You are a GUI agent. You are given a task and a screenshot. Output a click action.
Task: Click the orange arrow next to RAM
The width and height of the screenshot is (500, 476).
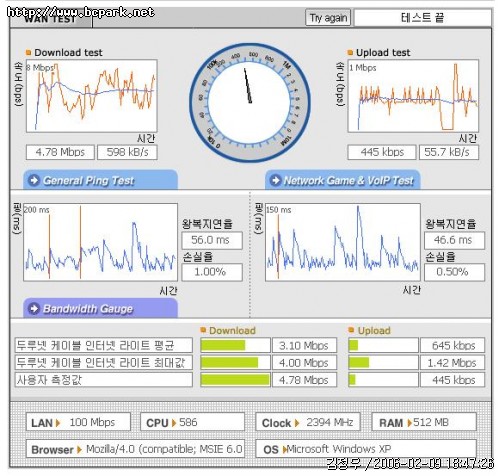click(410, 423)
